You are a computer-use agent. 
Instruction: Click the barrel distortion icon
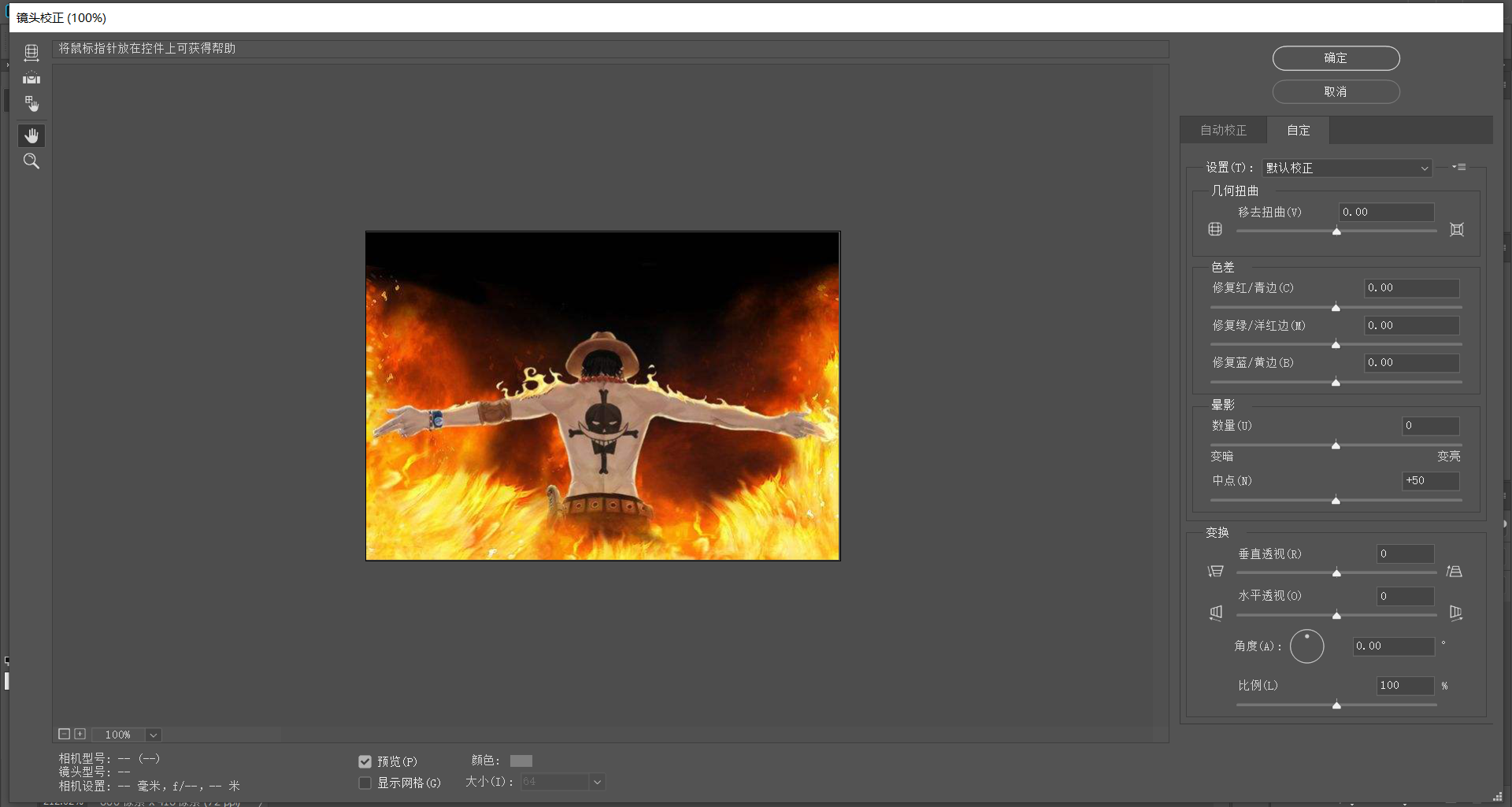click(x=1215, y=229)
